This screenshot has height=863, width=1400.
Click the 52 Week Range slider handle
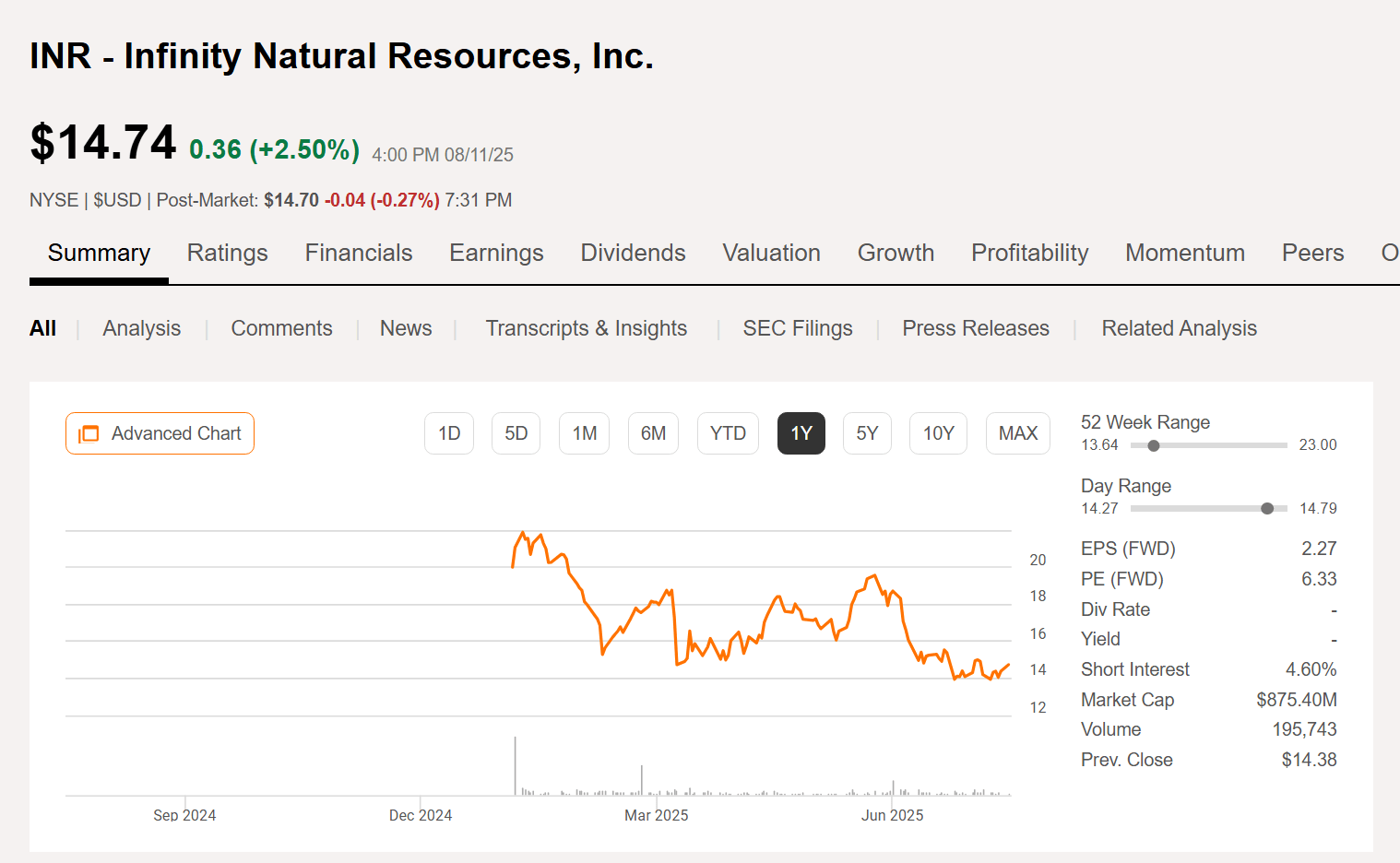point(1153,444)
